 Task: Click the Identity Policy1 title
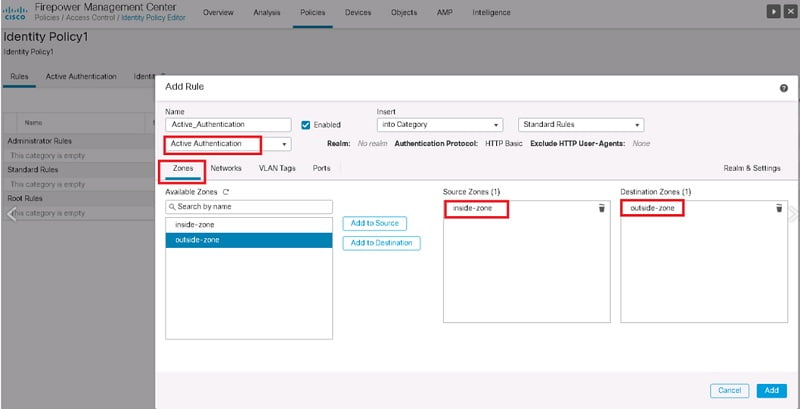pos(46,38)
